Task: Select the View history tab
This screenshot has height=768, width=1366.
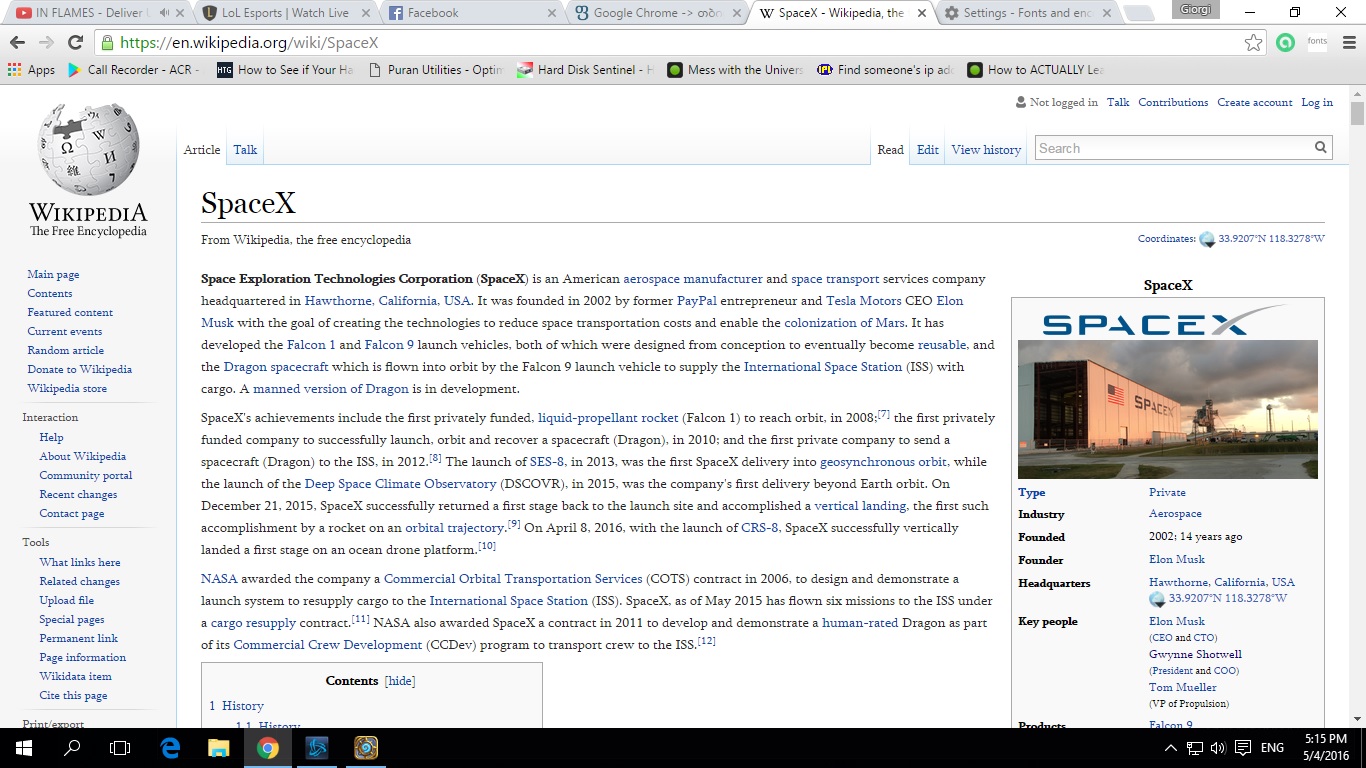Action: 986,150
